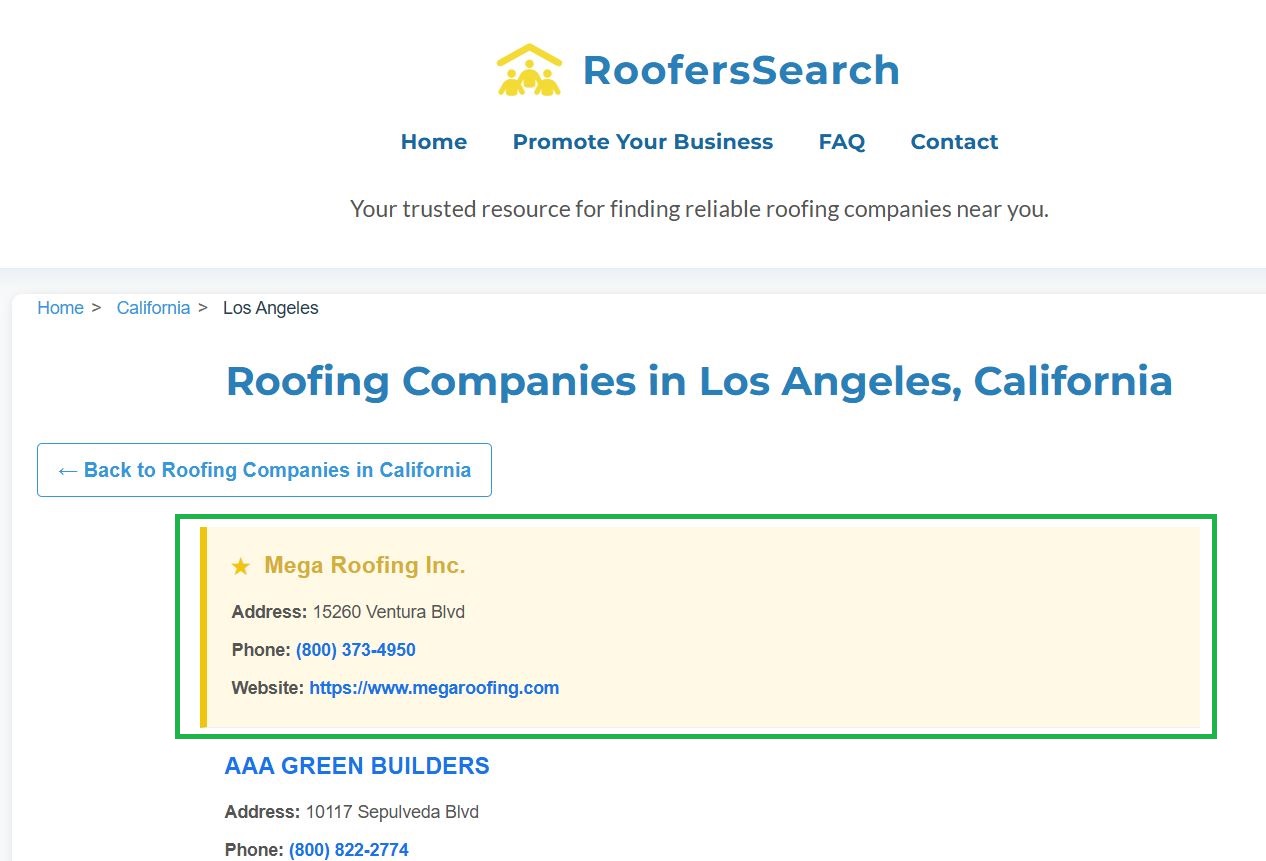Go to Promote Your Business page

click(x=642, y=142)
